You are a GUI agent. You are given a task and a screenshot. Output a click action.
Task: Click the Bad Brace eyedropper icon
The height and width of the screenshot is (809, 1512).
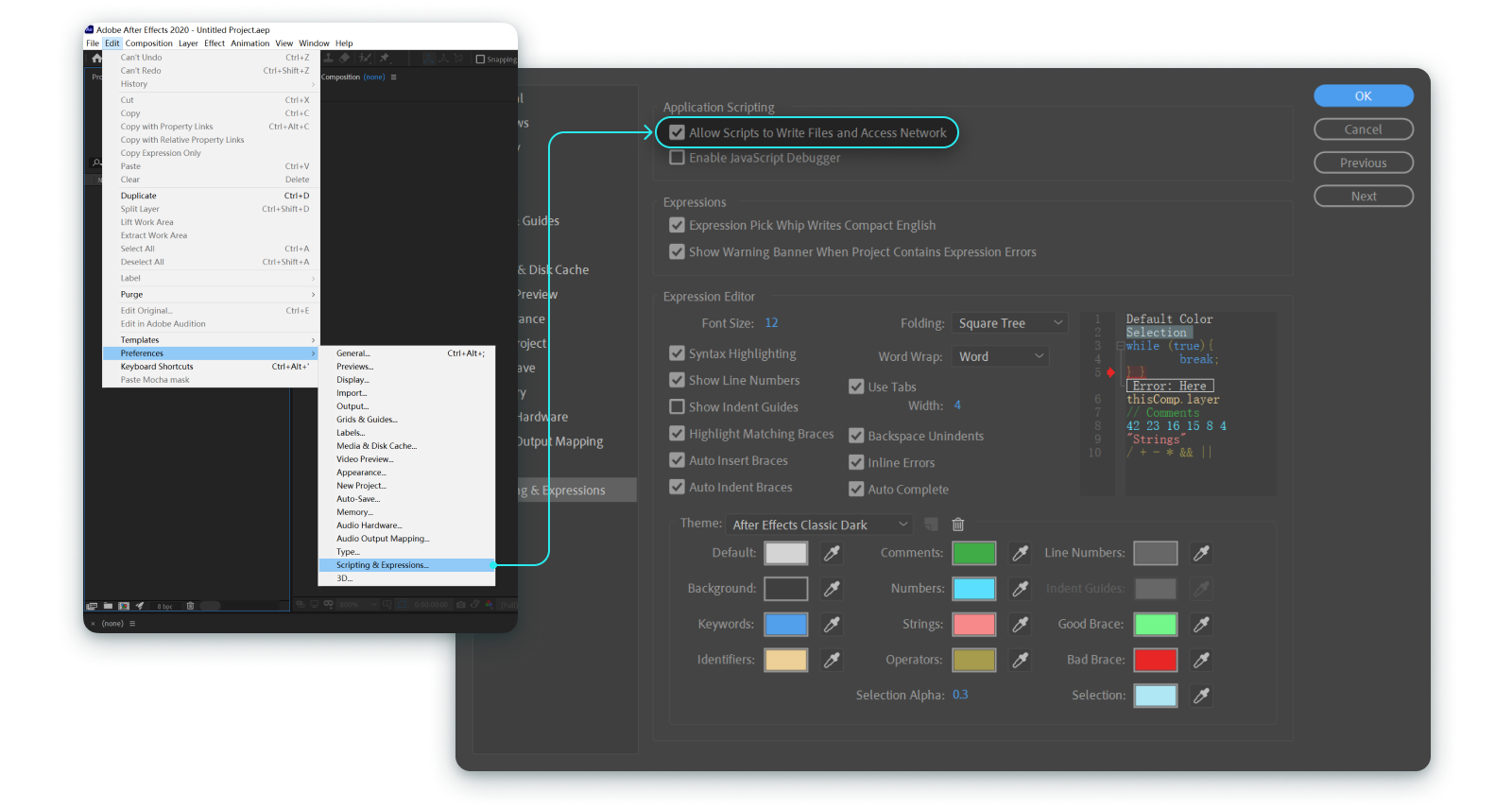coord(1201,660)
